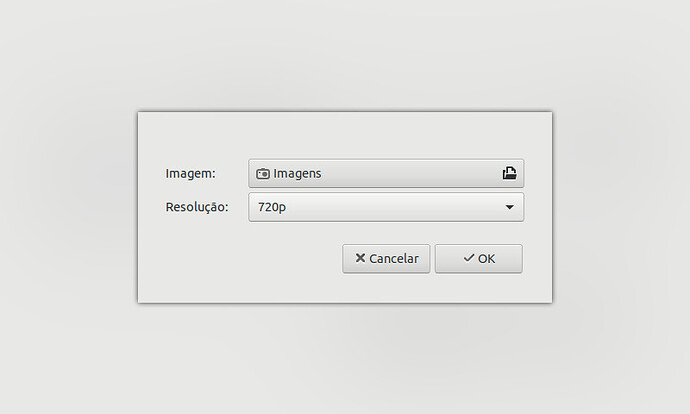Open the Imagens folder chooser
The width and height of the screenshot is (690, 414).
point(386,173)
